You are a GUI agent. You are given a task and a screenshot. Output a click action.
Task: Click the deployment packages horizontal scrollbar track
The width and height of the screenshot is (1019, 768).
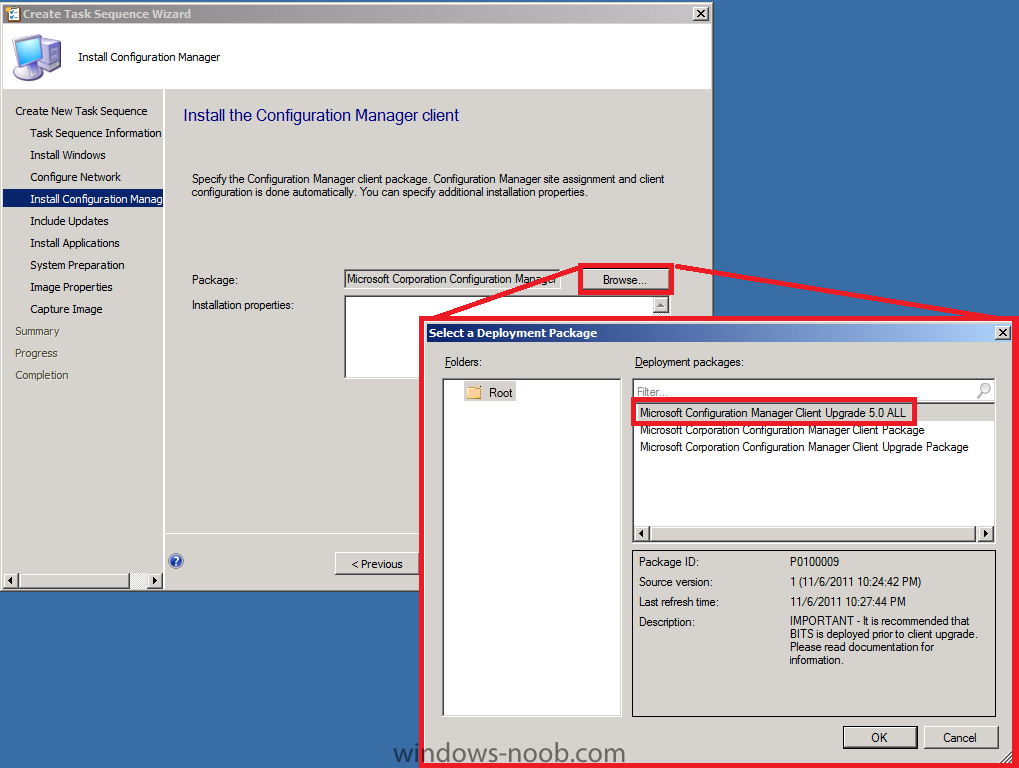click(814, 533)
